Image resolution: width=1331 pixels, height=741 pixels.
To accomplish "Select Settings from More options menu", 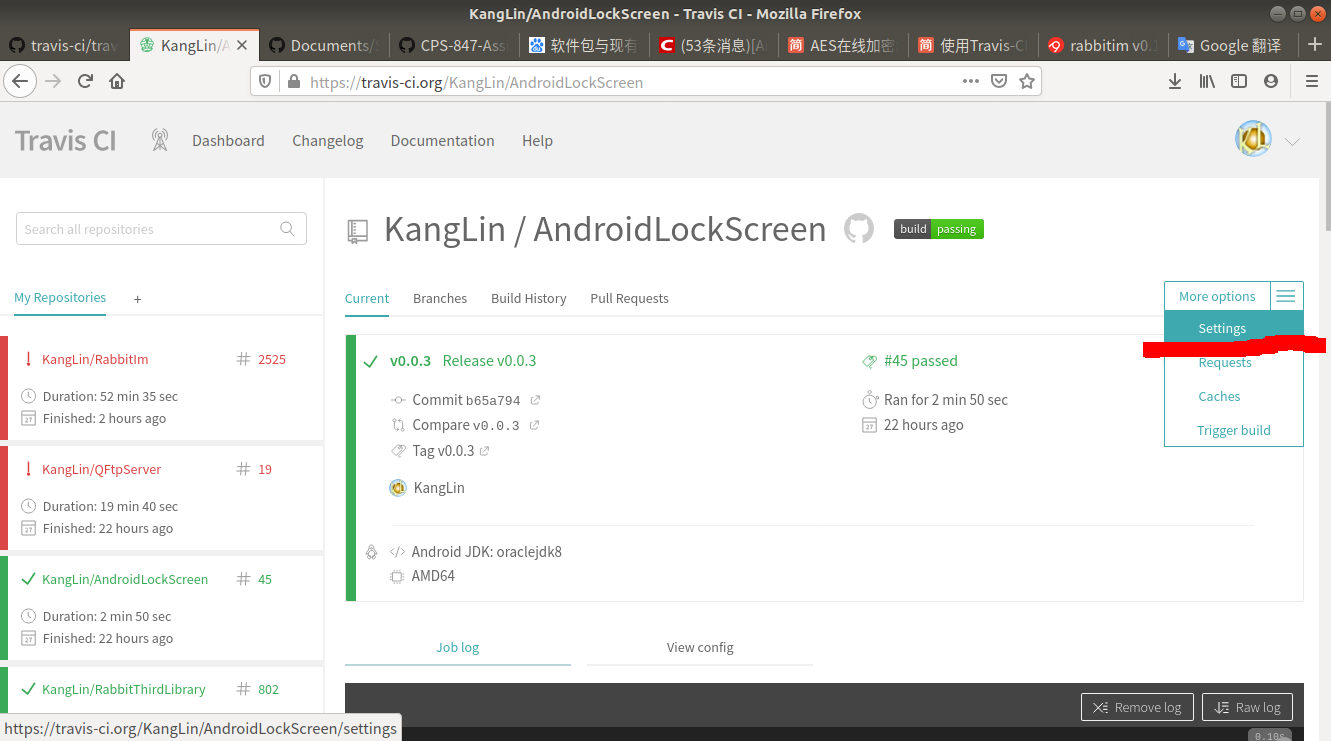I will pyautogui.click(x=1233, y=328).
